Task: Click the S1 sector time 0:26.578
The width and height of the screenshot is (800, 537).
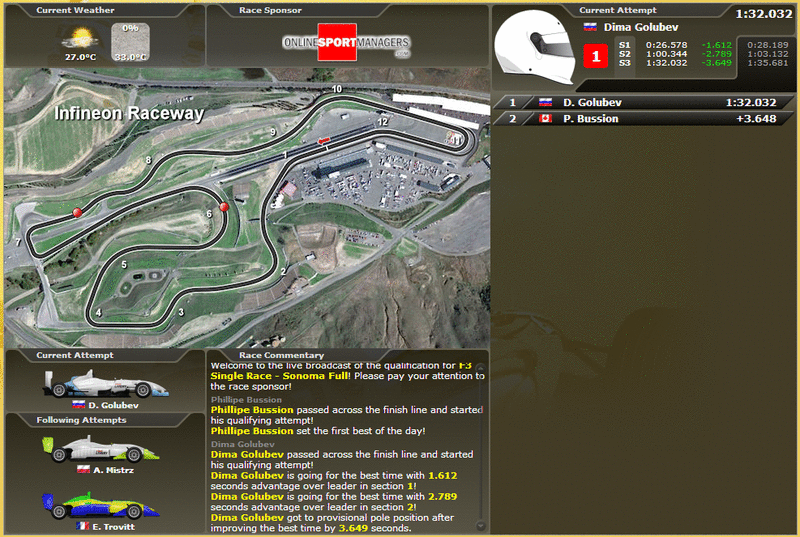Action: pos(666,45)
